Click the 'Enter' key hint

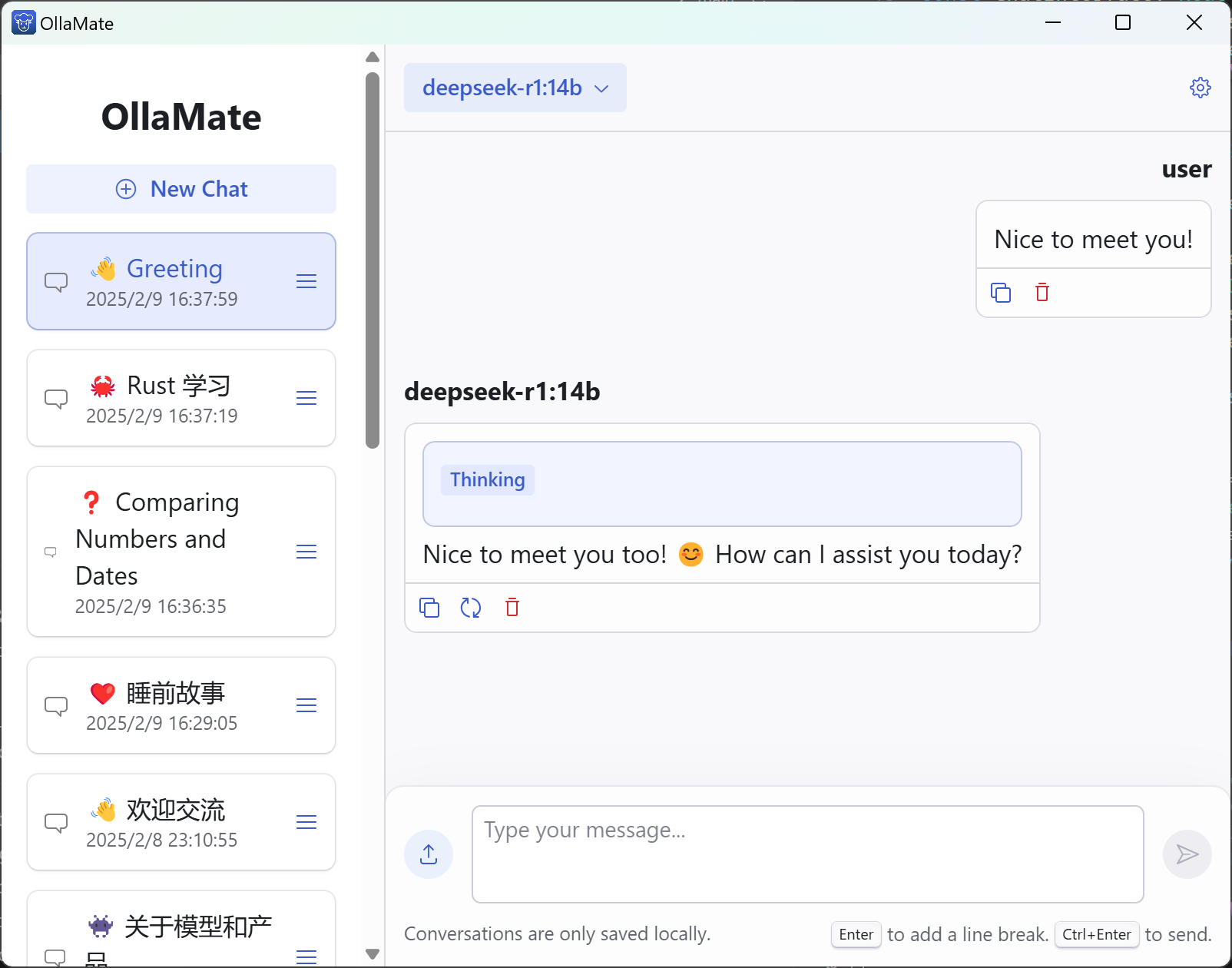[x=856, y=934]
